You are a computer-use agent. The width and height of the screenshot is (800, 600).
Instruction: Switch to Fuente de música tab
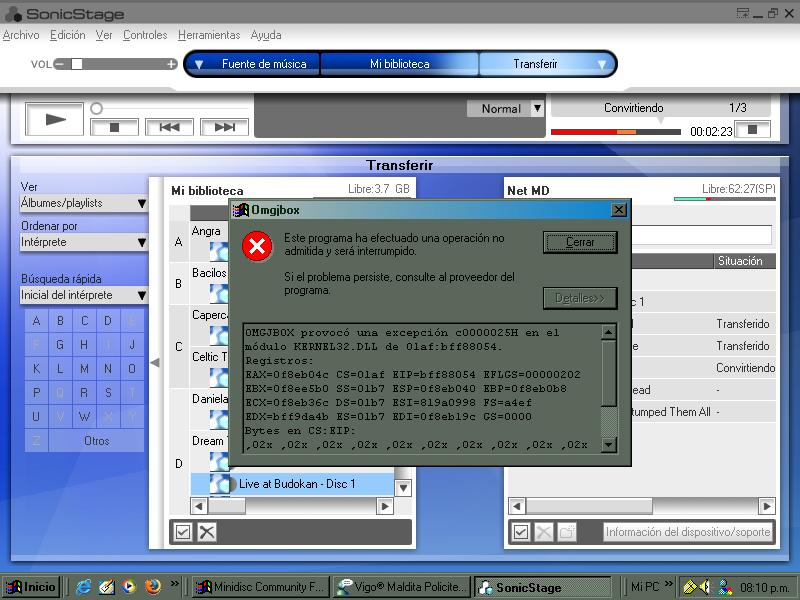[x=264, y=64]
